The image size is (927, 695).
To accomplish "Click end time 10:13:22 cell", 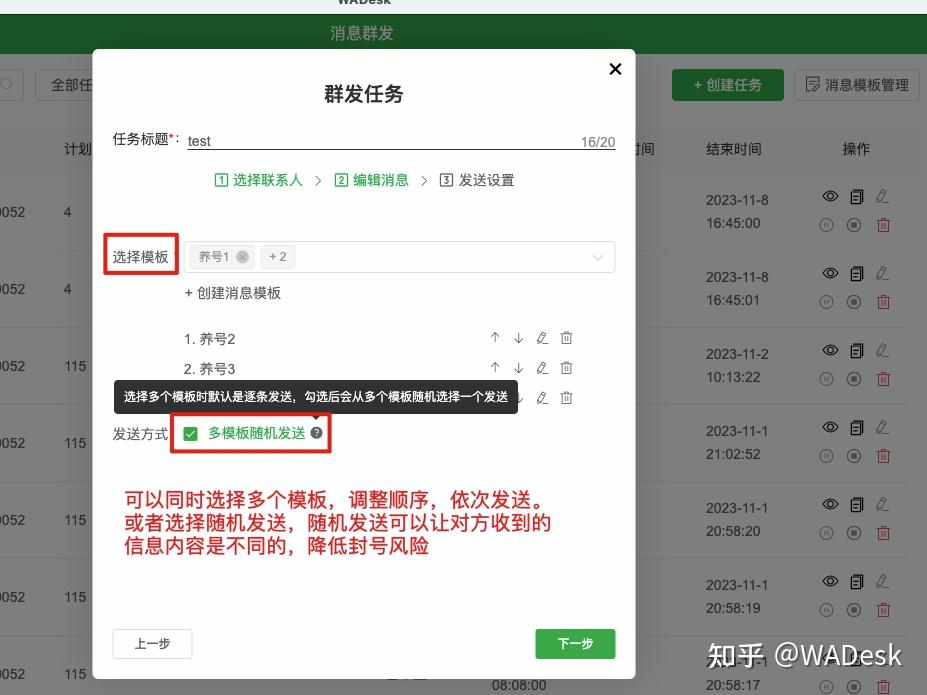I will click(733, 377).
